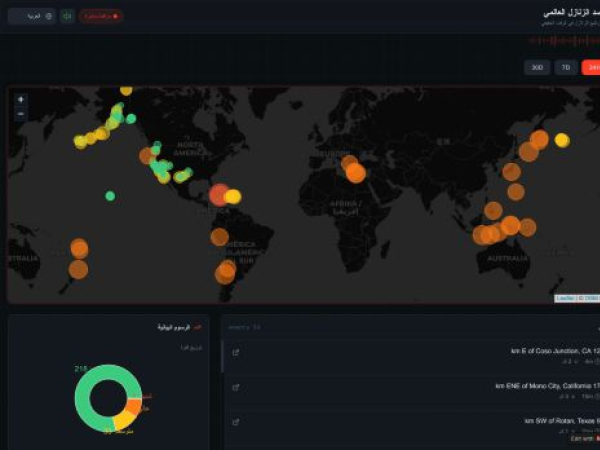Toggle the red live monitoring indicator

pos(102,16)
